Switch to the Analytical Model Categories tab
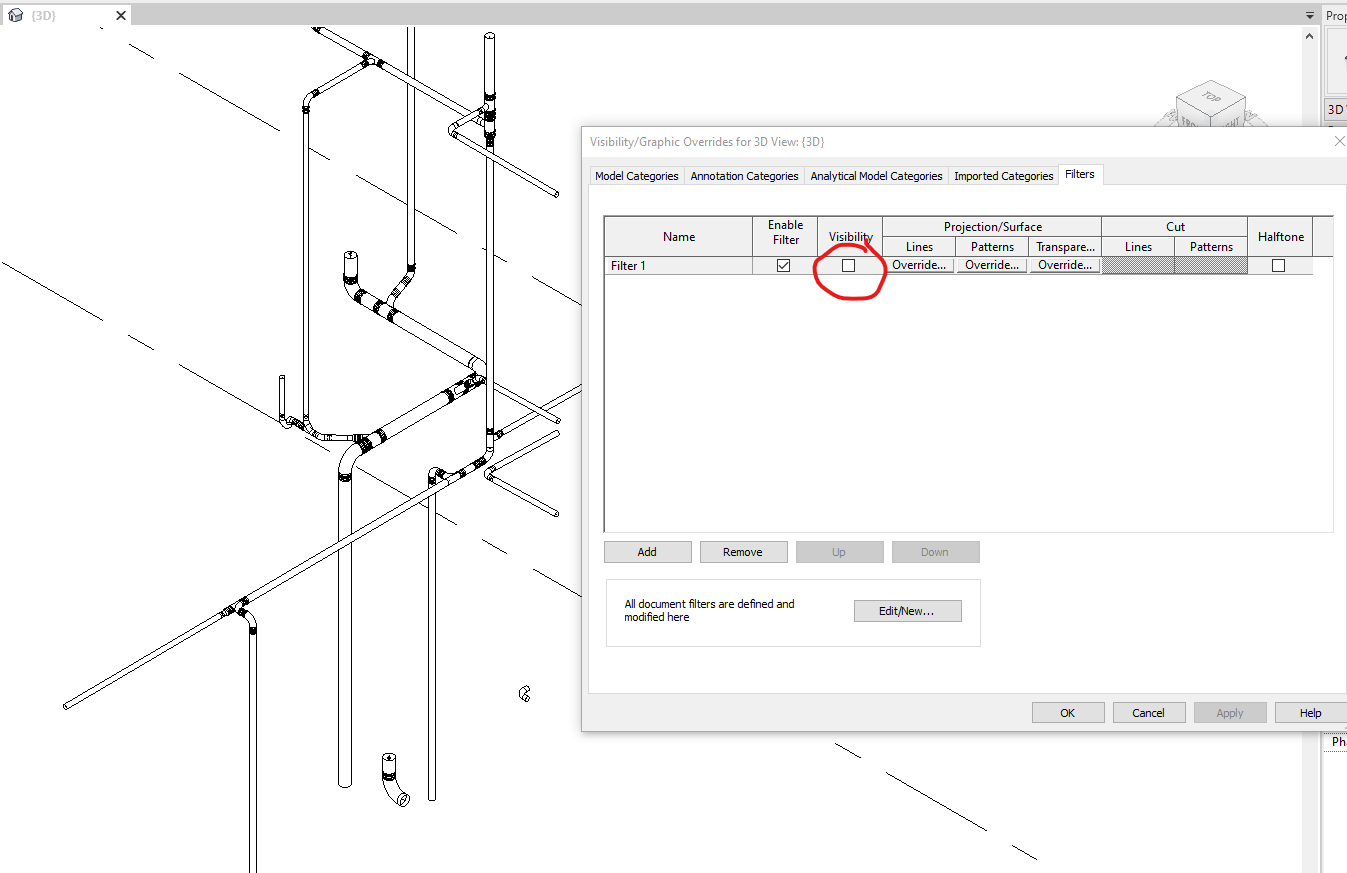This screenshot has width=1347, height=873. pos(875,175)
